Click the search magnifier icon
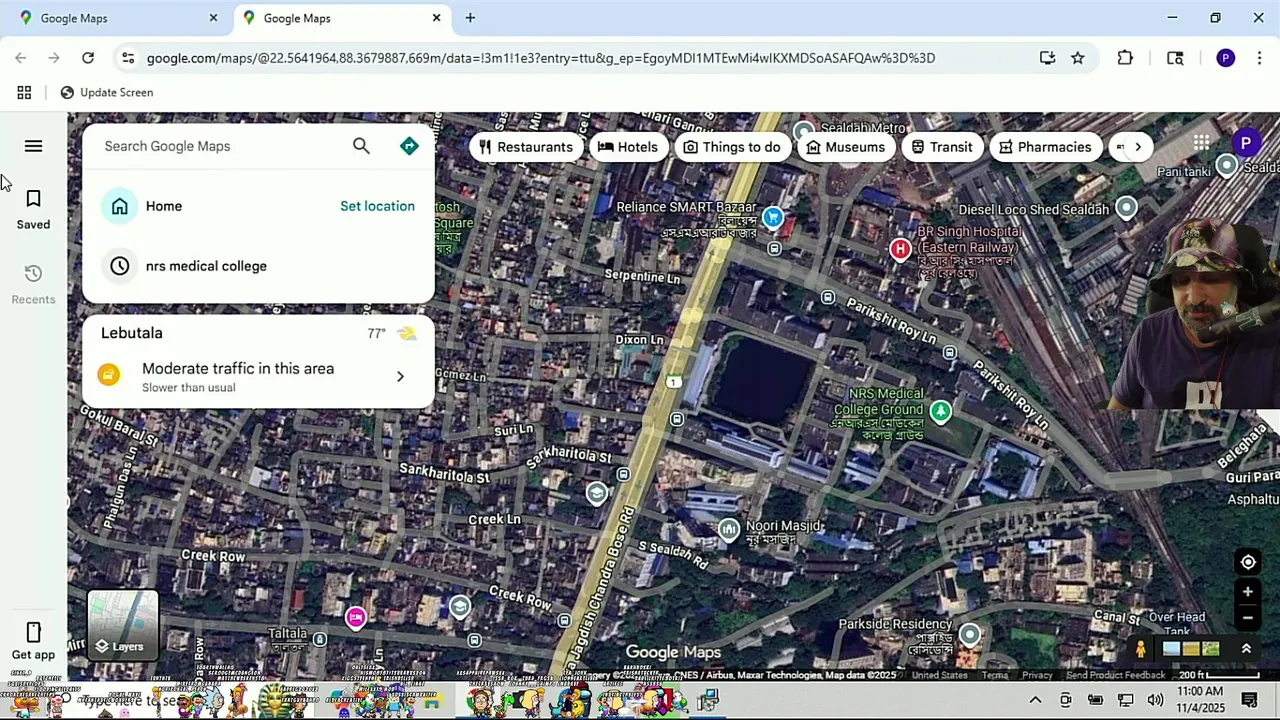The width and height of the screenshot is (1280, 720). tap(361, 146)
